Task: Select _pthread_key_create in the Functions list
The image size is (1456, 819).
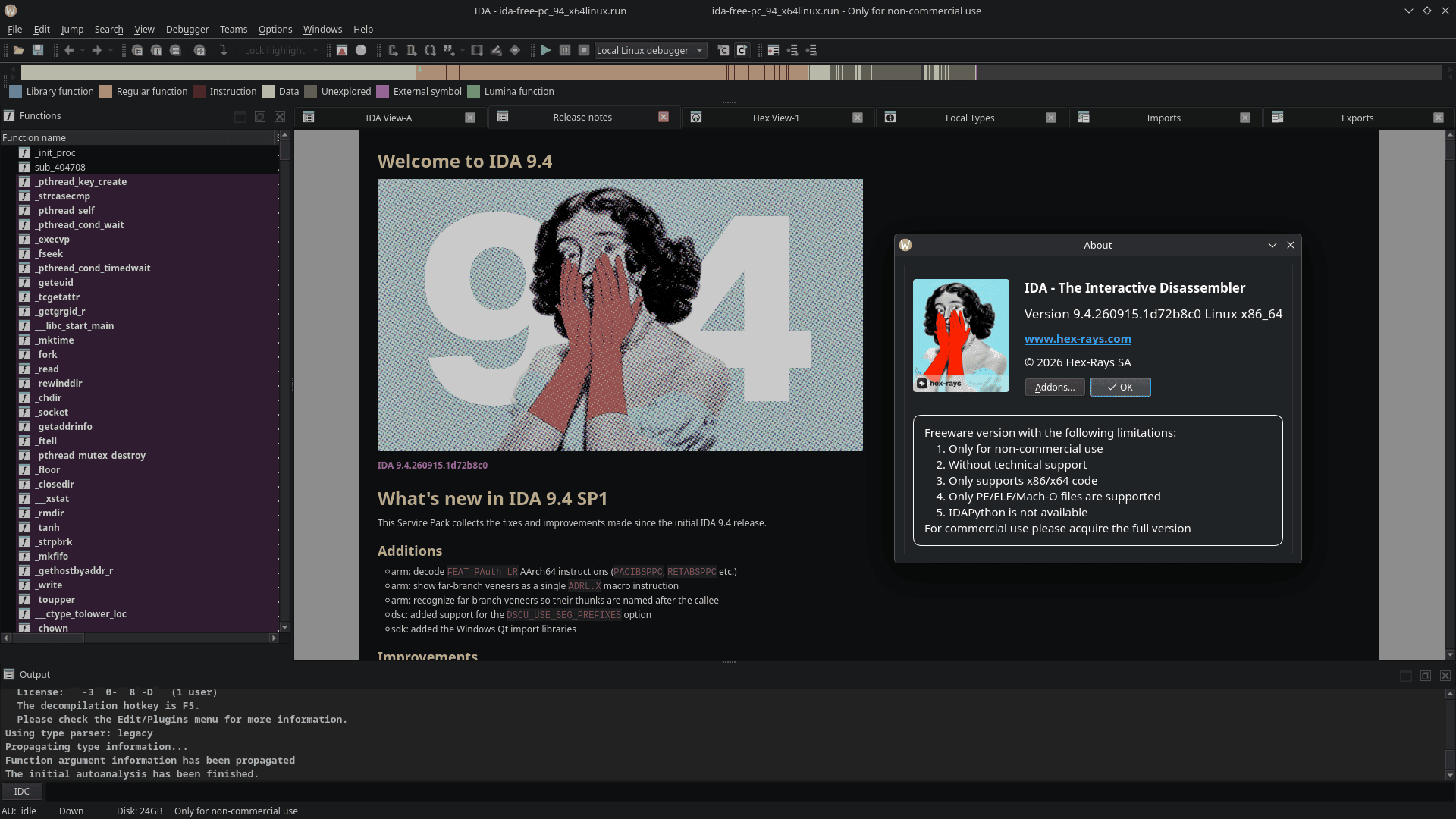Action: (x=147, y=181)
